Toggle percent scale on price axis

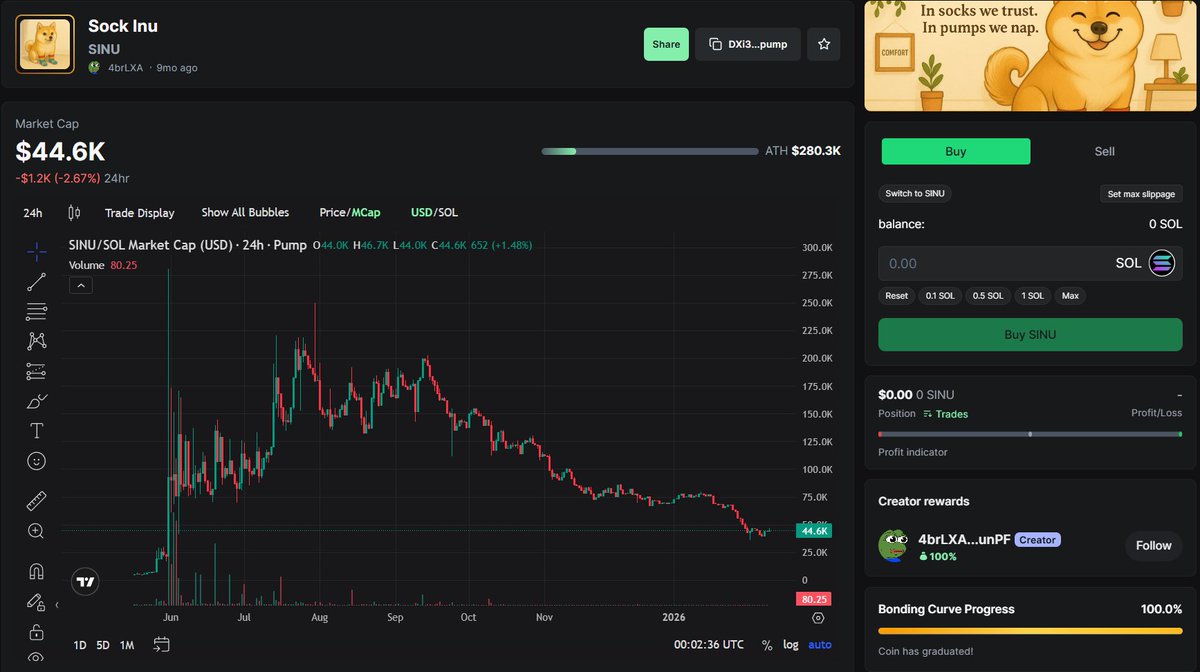coord(767,645)
